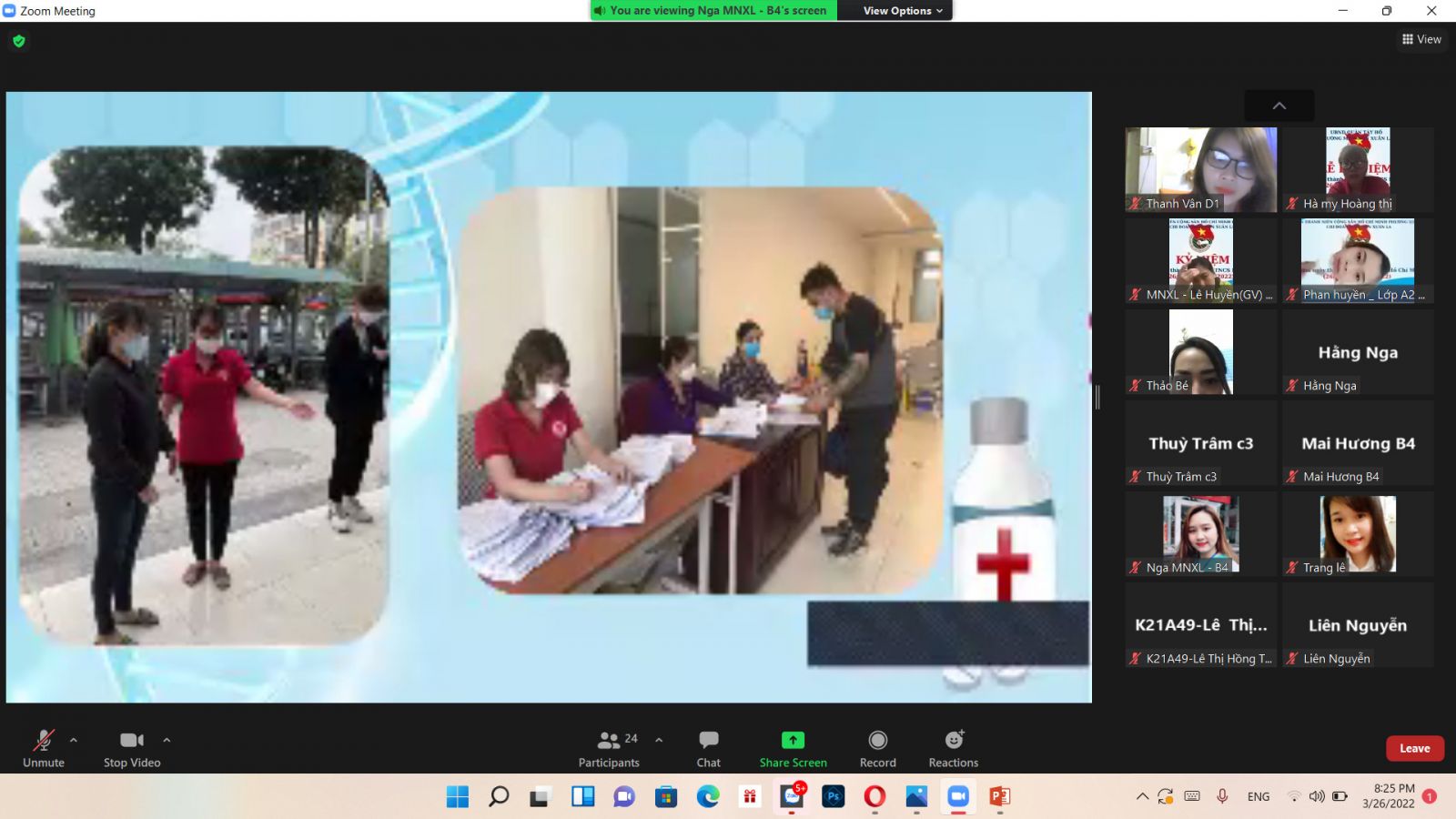Click the green Share Screen icon
This screenshot has height=819, width=1456.
tap(793, 741)
